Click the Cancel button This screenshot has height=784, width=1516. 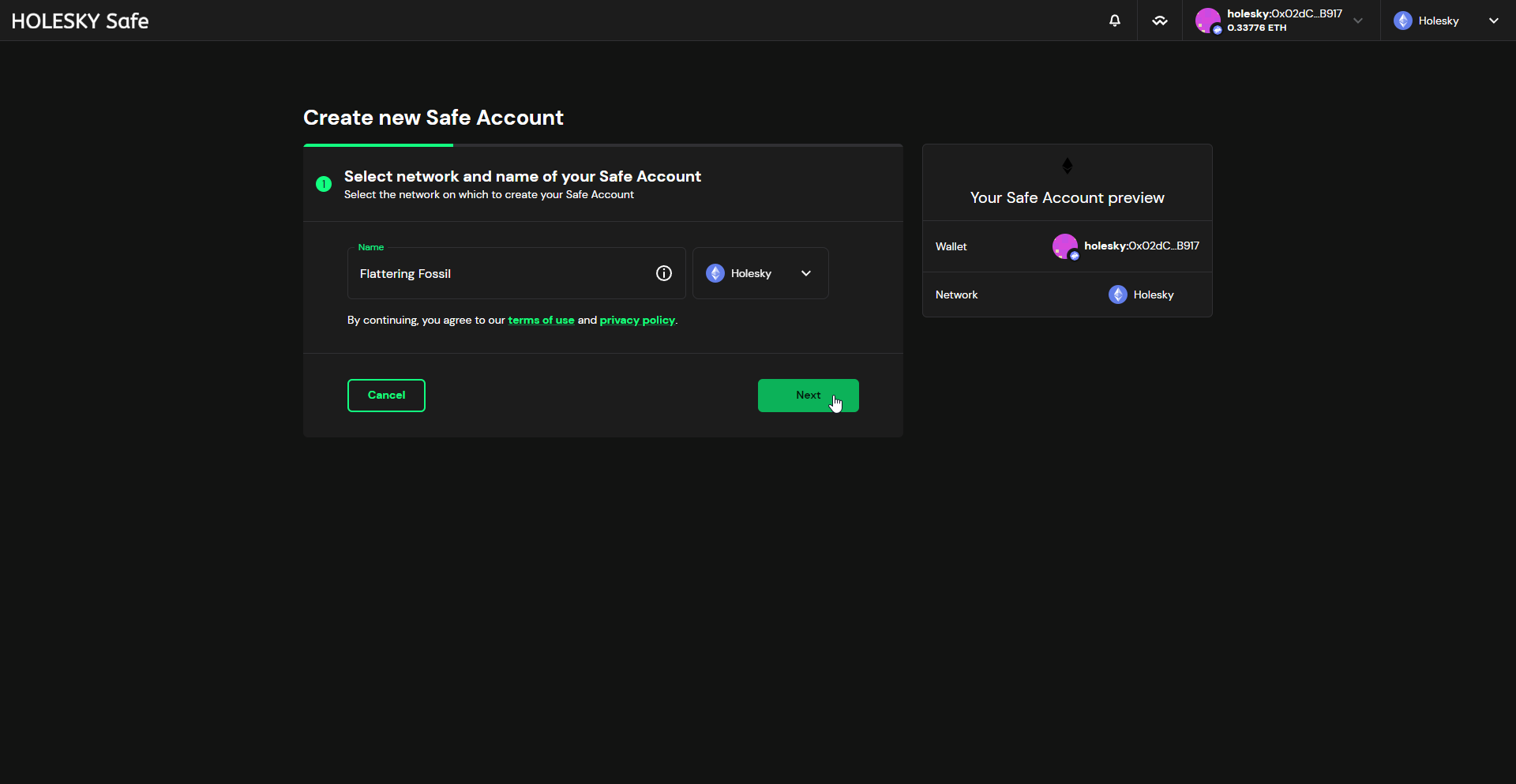(x=386, y=395)
